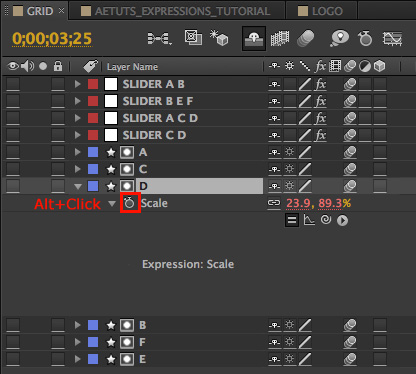Click the label tag column header icon

coord(90,66)
